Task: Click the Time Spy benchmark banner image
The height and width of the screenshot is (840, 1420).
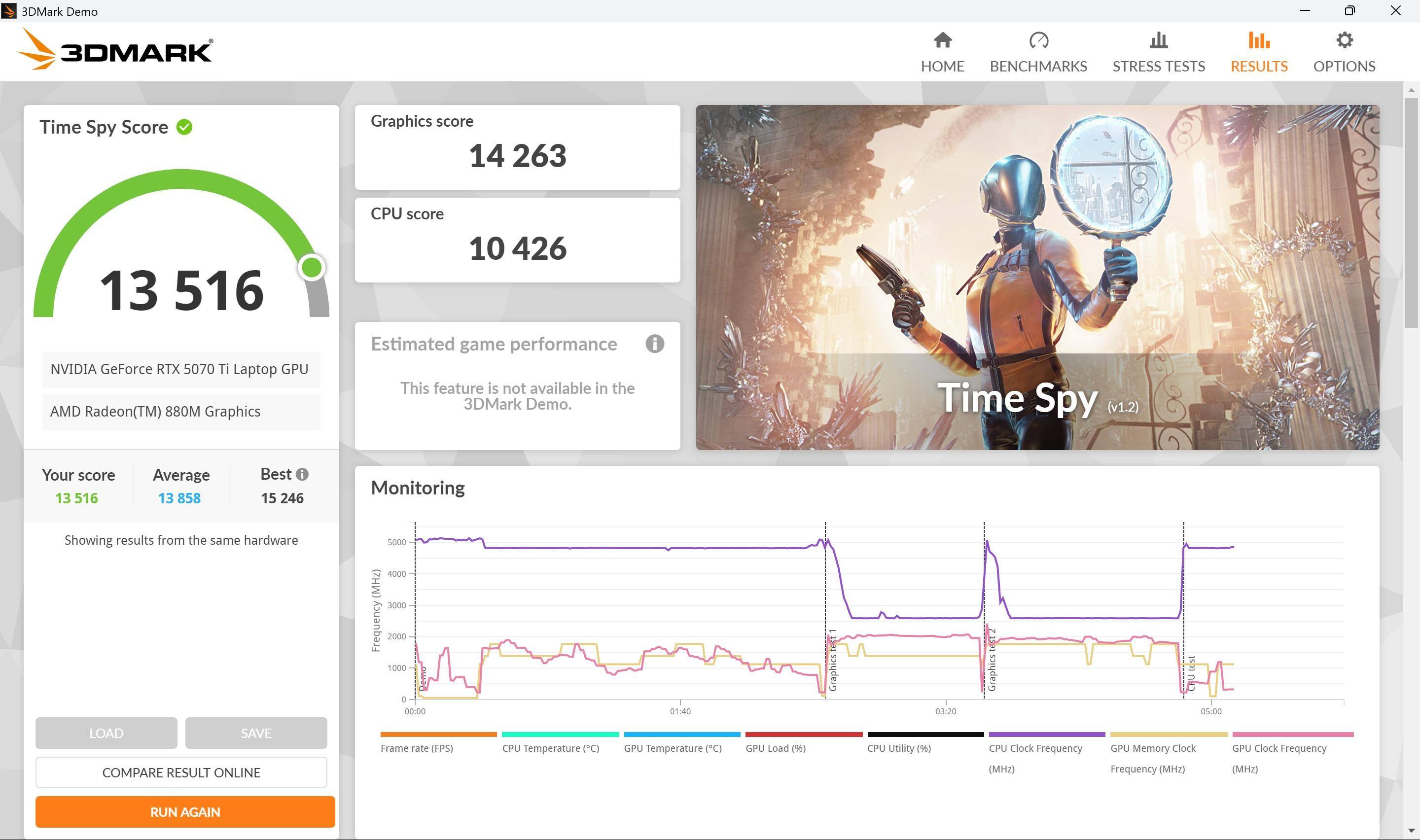Action: (x=1037, y=278)
